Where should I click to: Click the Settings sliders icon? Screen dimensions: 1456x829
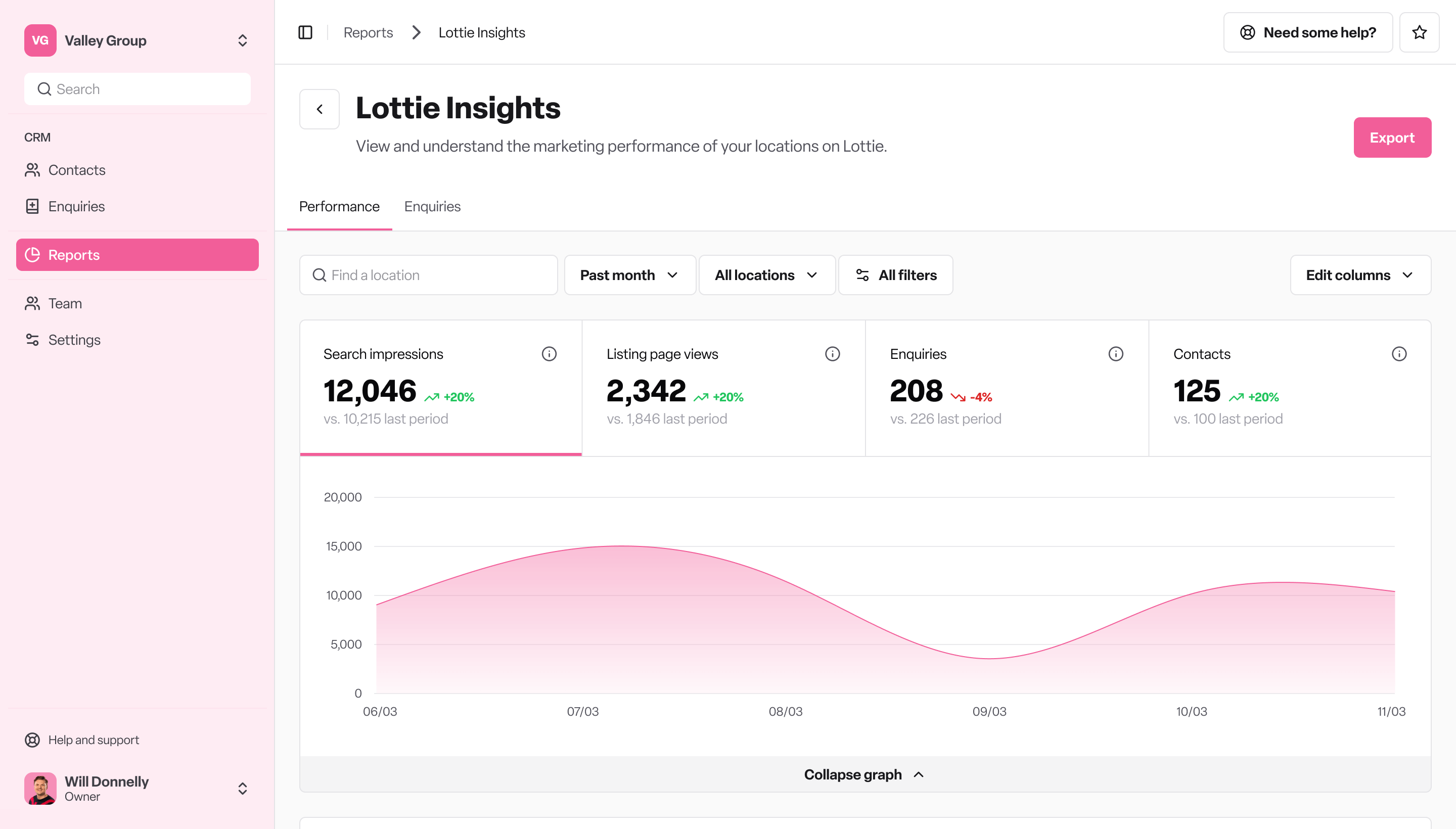click(x=32, y=340)
